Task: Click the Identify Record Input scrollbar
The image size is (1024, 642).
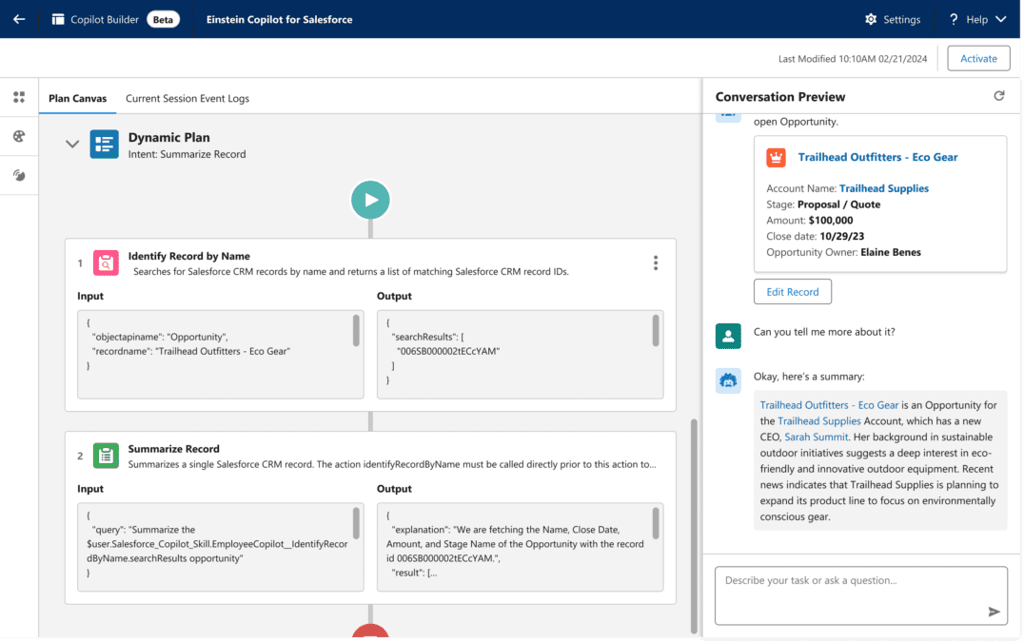Action: click(356, 330)
